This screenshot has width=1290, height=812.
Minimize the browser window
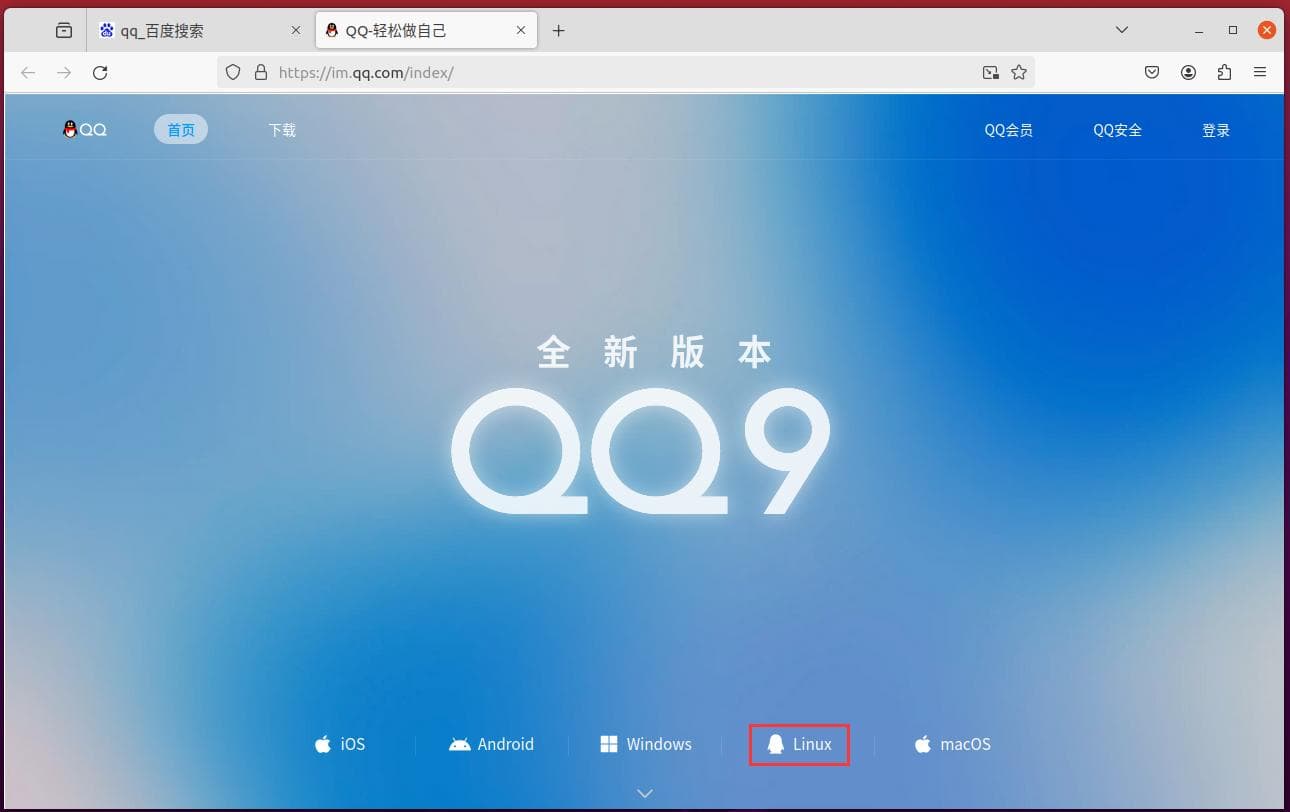[1199, 31]
